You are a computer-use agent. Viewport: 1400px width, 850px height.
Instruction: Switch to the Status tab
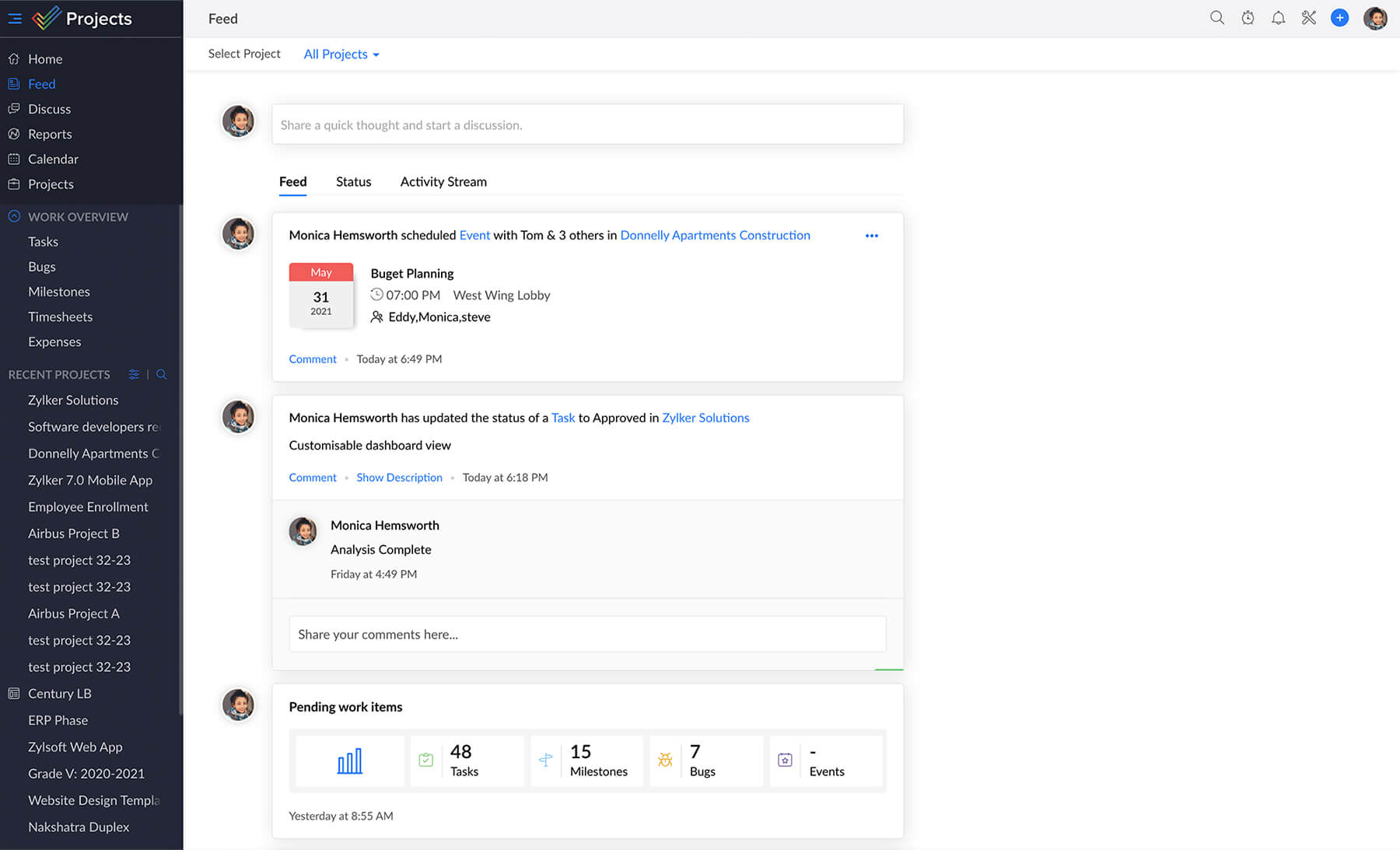(353, 181)
